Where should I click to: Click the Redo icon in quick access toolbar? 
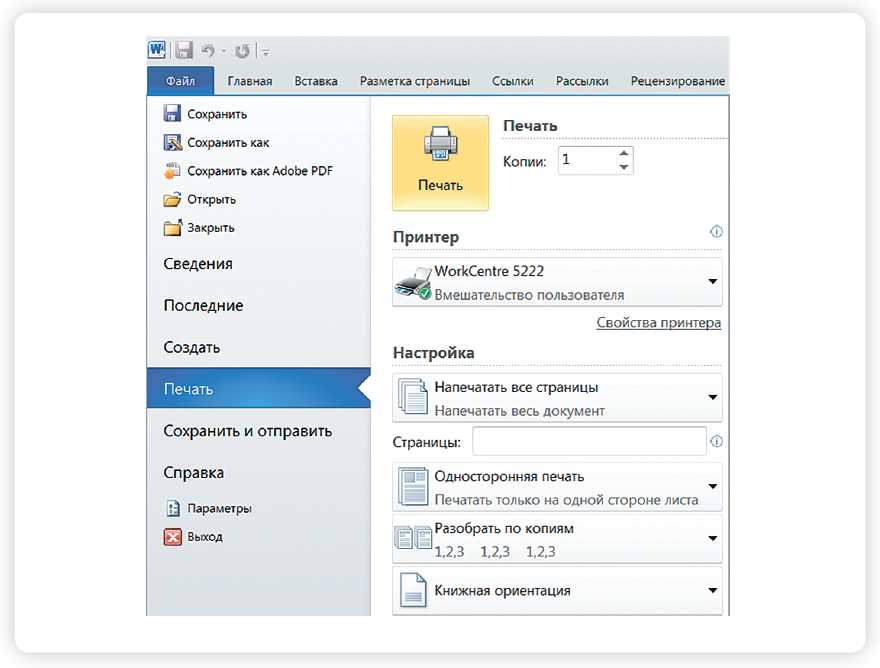click(x=242, y=51)
